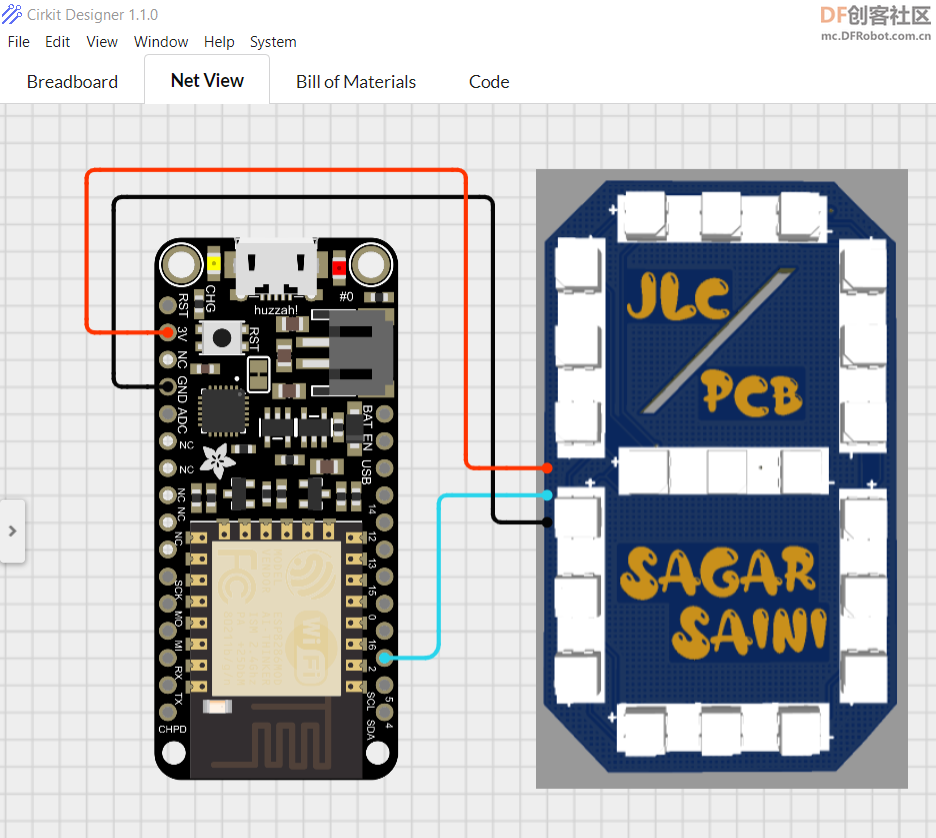Select the JLC PCB seven-segment LED board
Screen dimensions: 936x838
(722, 479)
